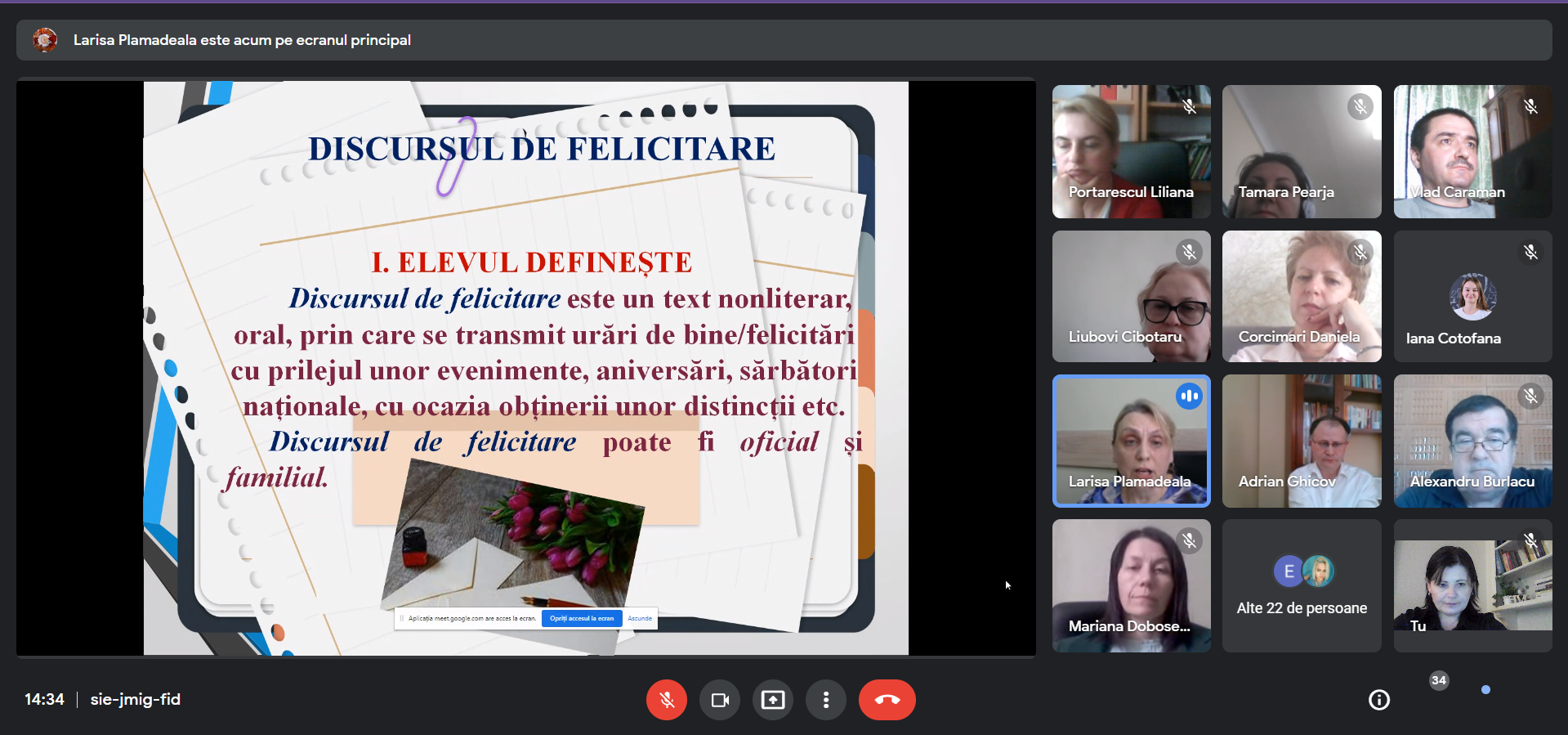1568x735 pixels.
Task: Click Iana Cotofana's profile avatar
Action: (1472, 296)
